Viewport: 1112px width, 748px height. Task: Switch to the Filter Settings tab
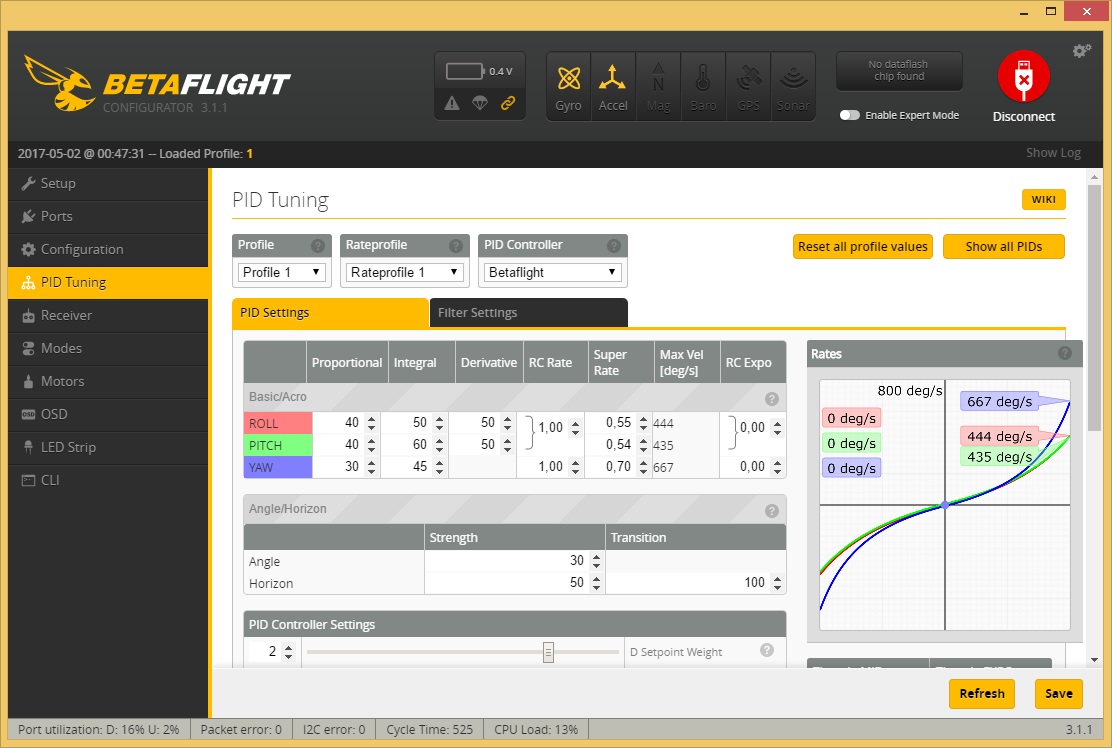pos(528,313)
